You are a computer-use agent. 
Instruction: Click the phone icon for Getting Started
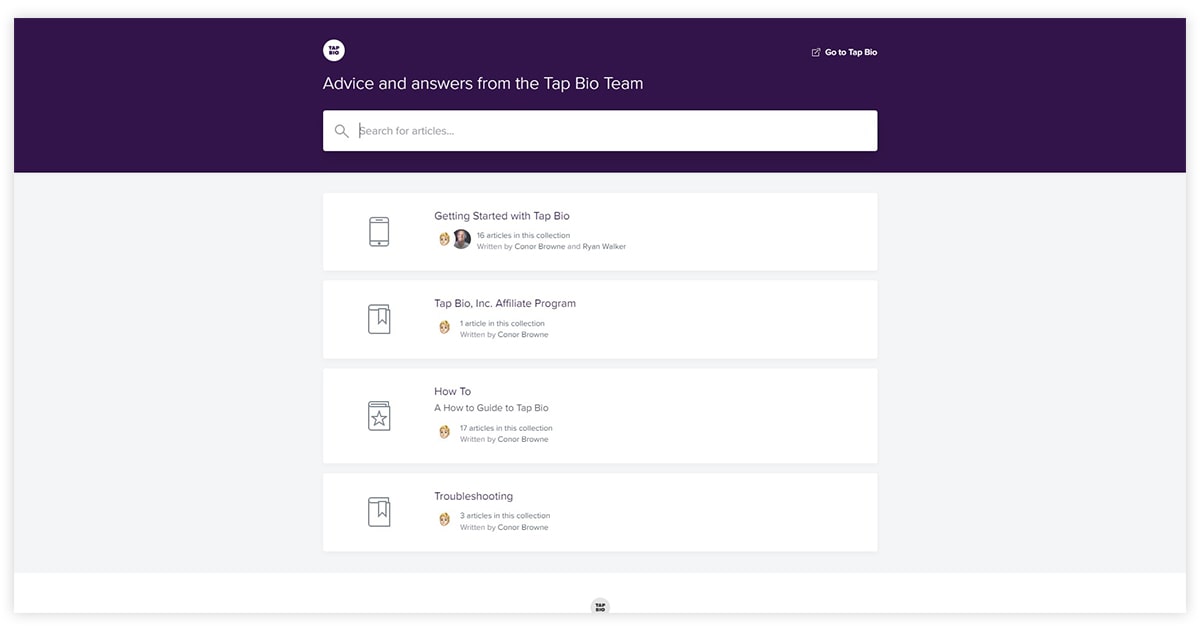point(379,231)
